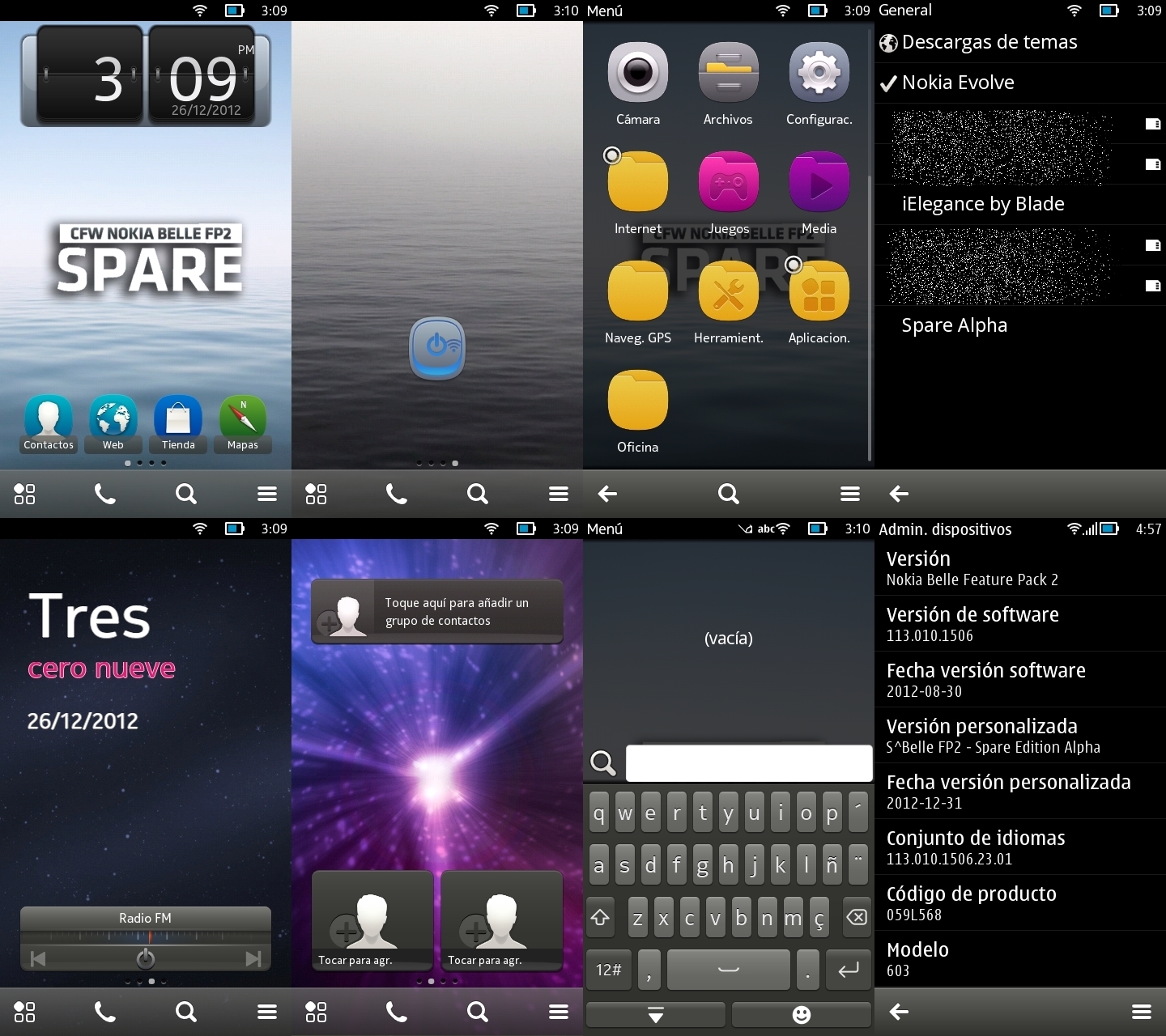
Task: Tap the Radio FM frequency dial
Action: (x=146, y=937)
